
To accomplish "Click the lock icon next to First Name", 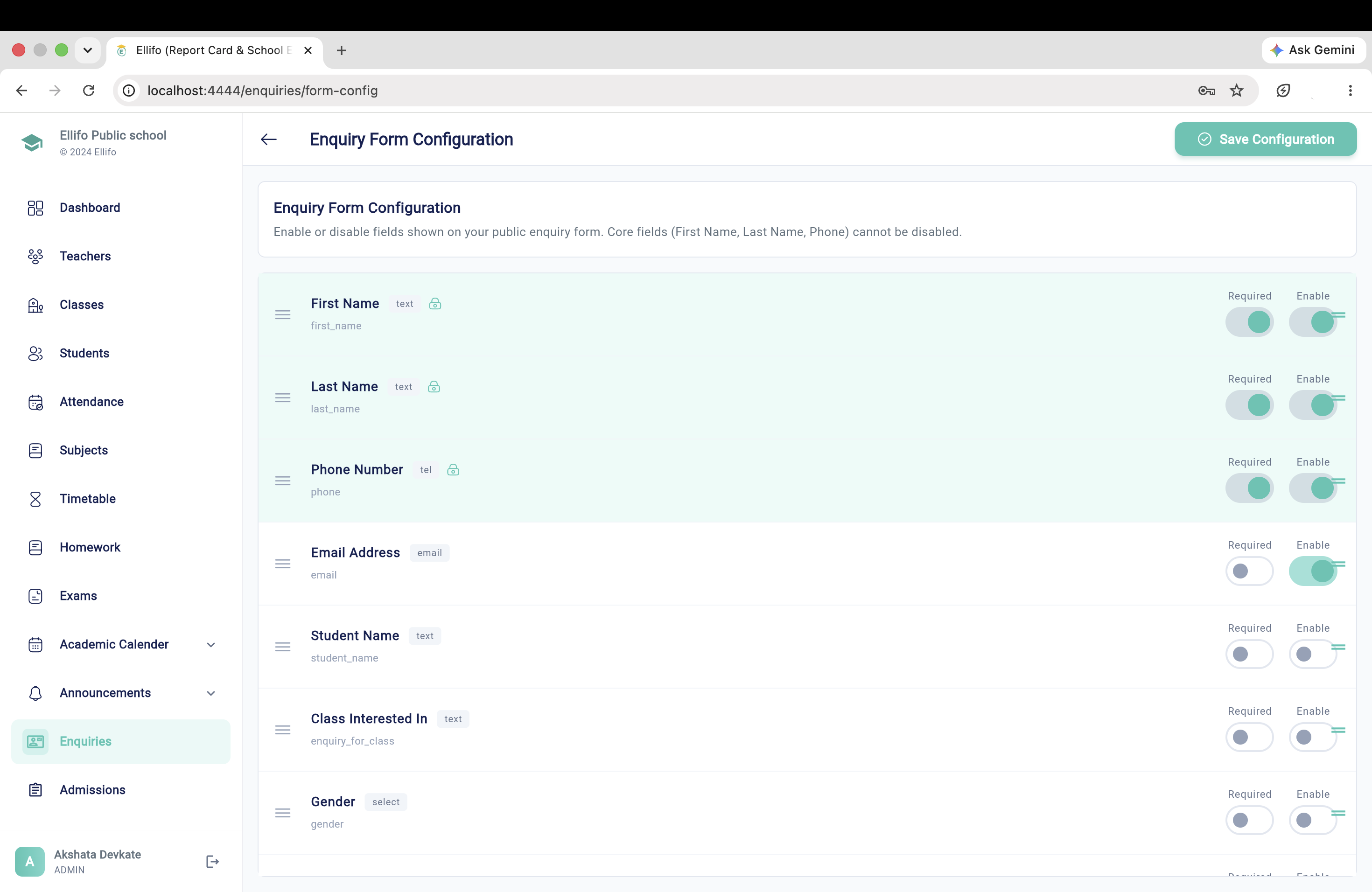I will (435, 304).
